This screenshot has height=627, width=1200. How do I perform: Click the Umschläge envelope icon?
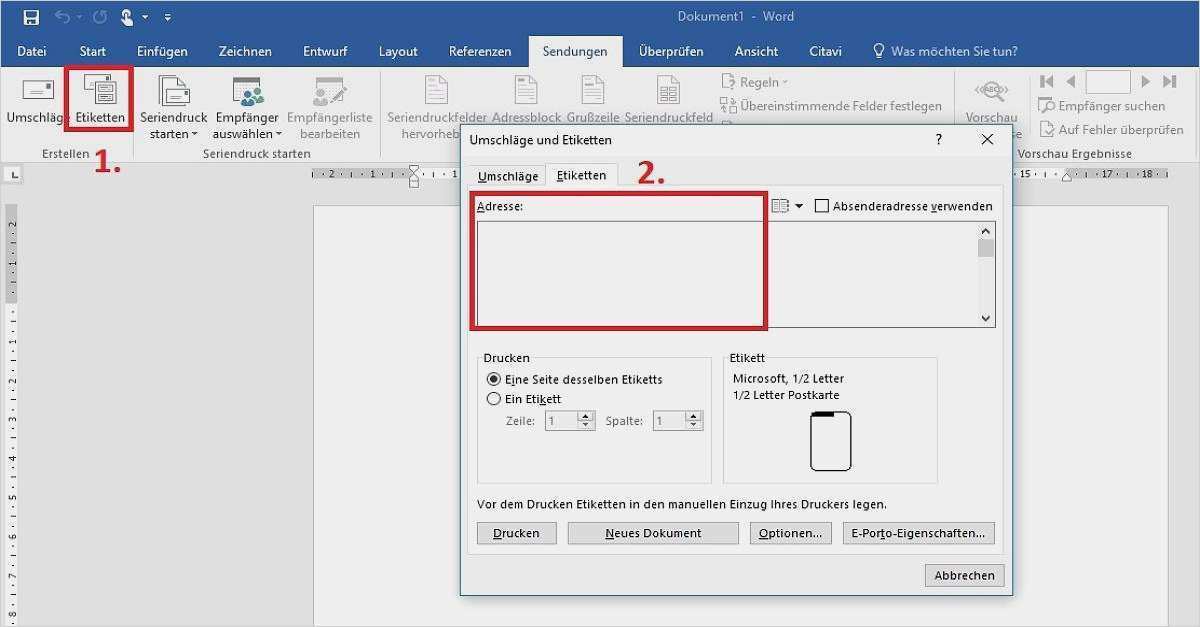(37, 92)
